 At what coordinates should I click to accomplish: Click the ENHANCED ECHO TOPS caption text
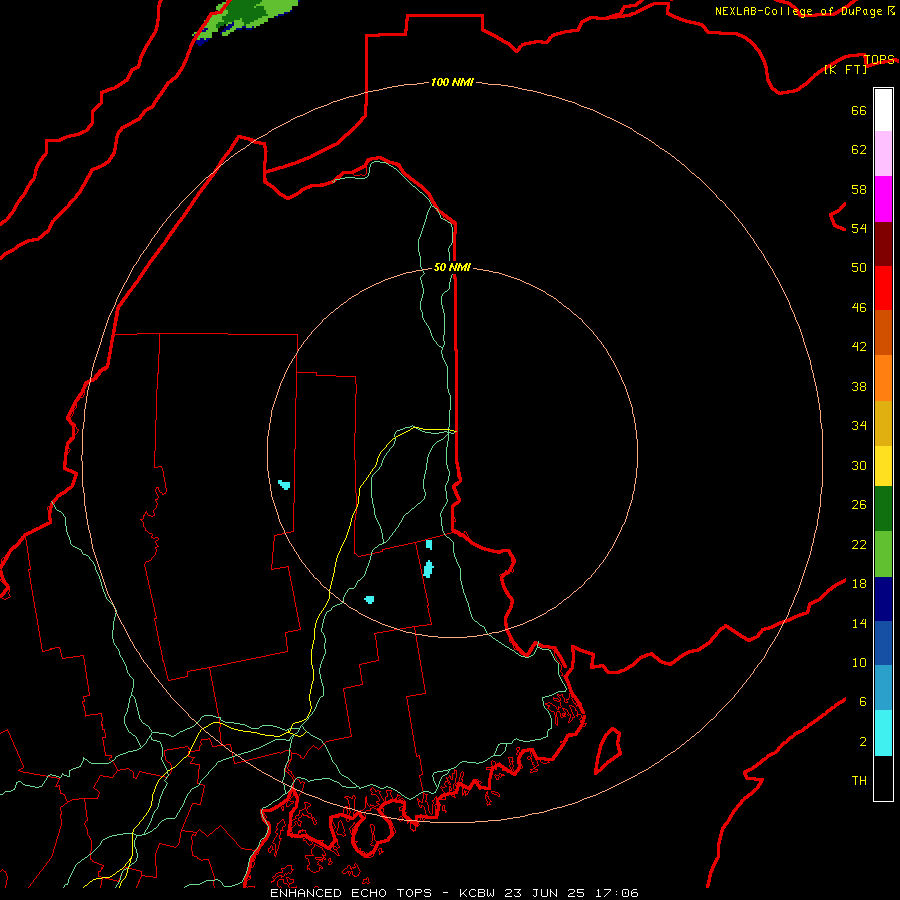point(351,893)
